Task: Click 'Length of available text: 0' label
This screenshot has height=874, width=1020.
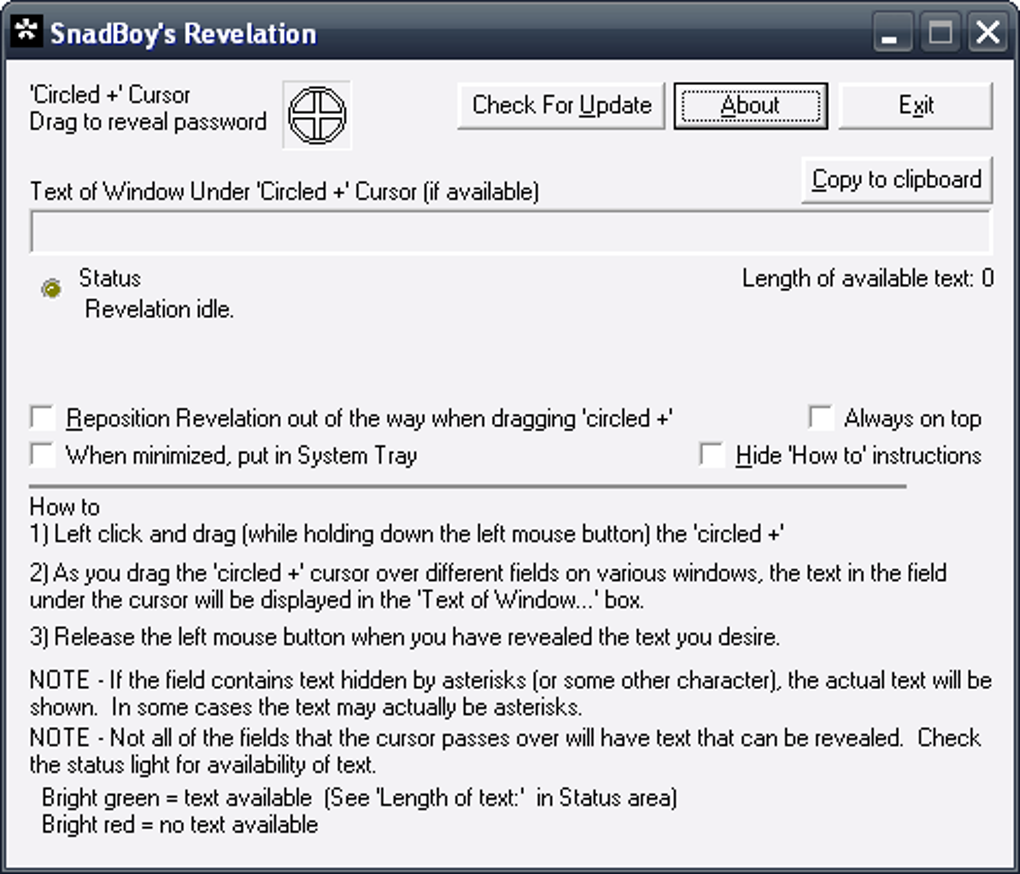Action: tap(868, 278)
